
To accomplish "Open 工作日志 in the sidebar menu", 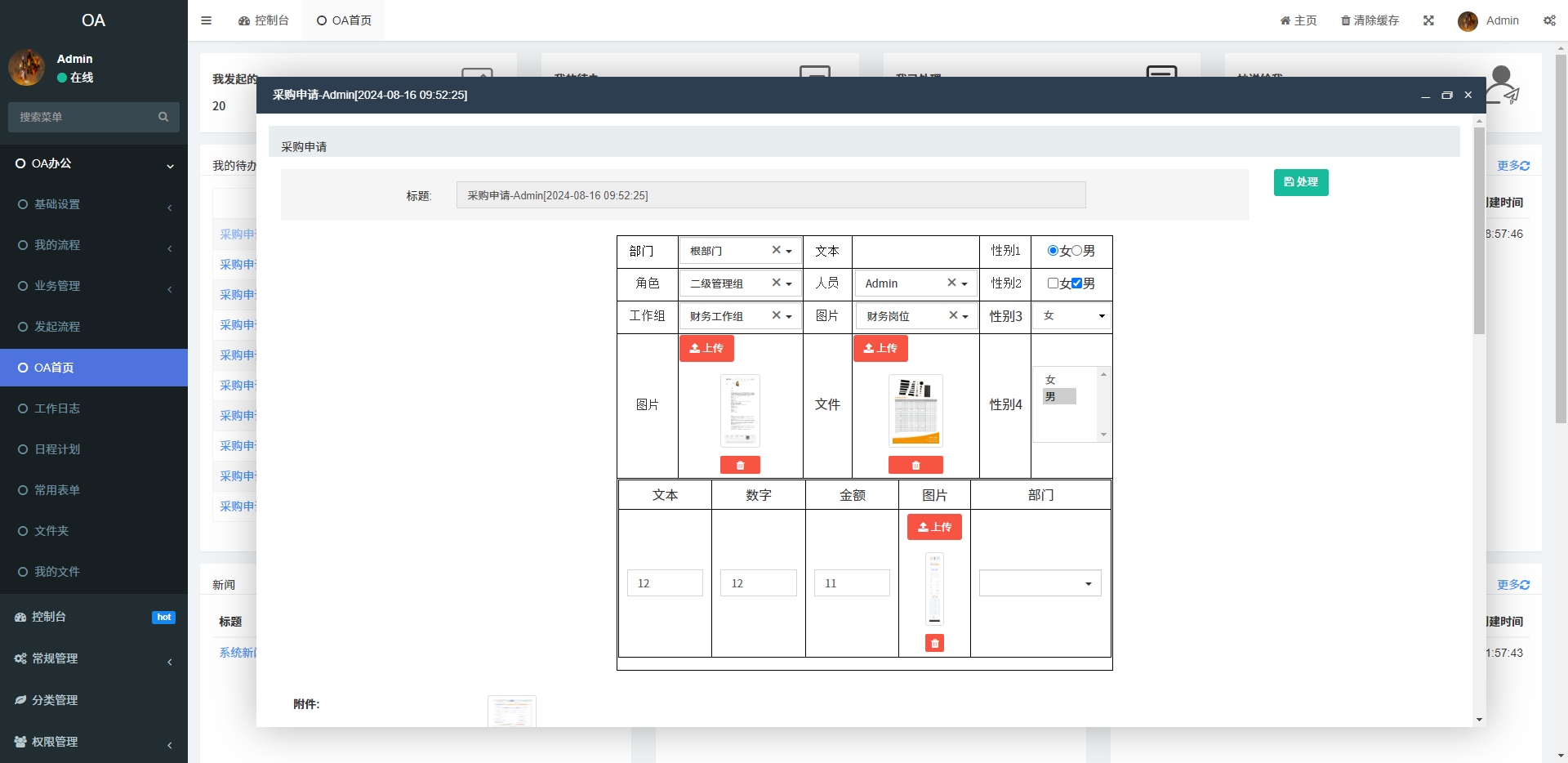I will [57, 408].
